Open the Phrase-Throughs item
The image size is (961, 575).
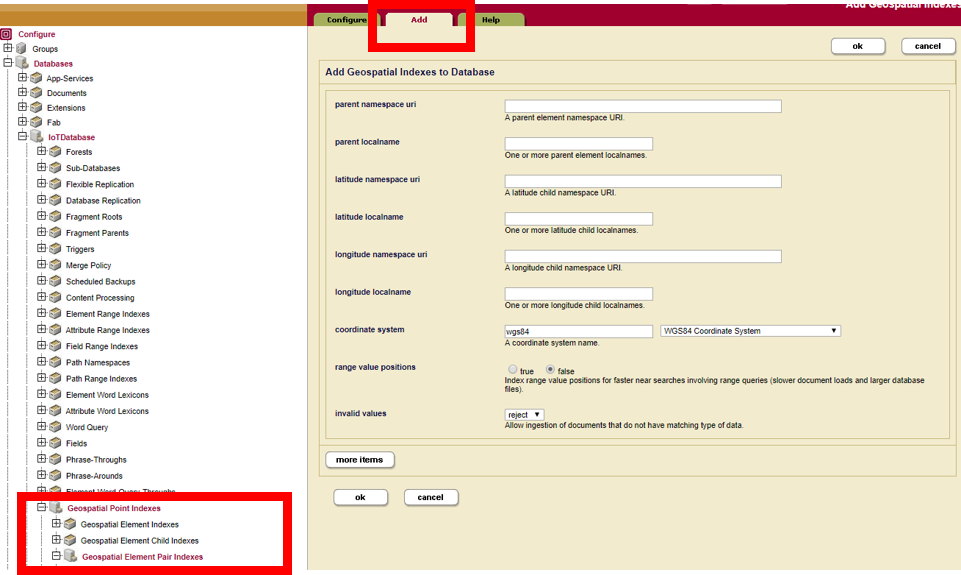[x=96, y=459]
